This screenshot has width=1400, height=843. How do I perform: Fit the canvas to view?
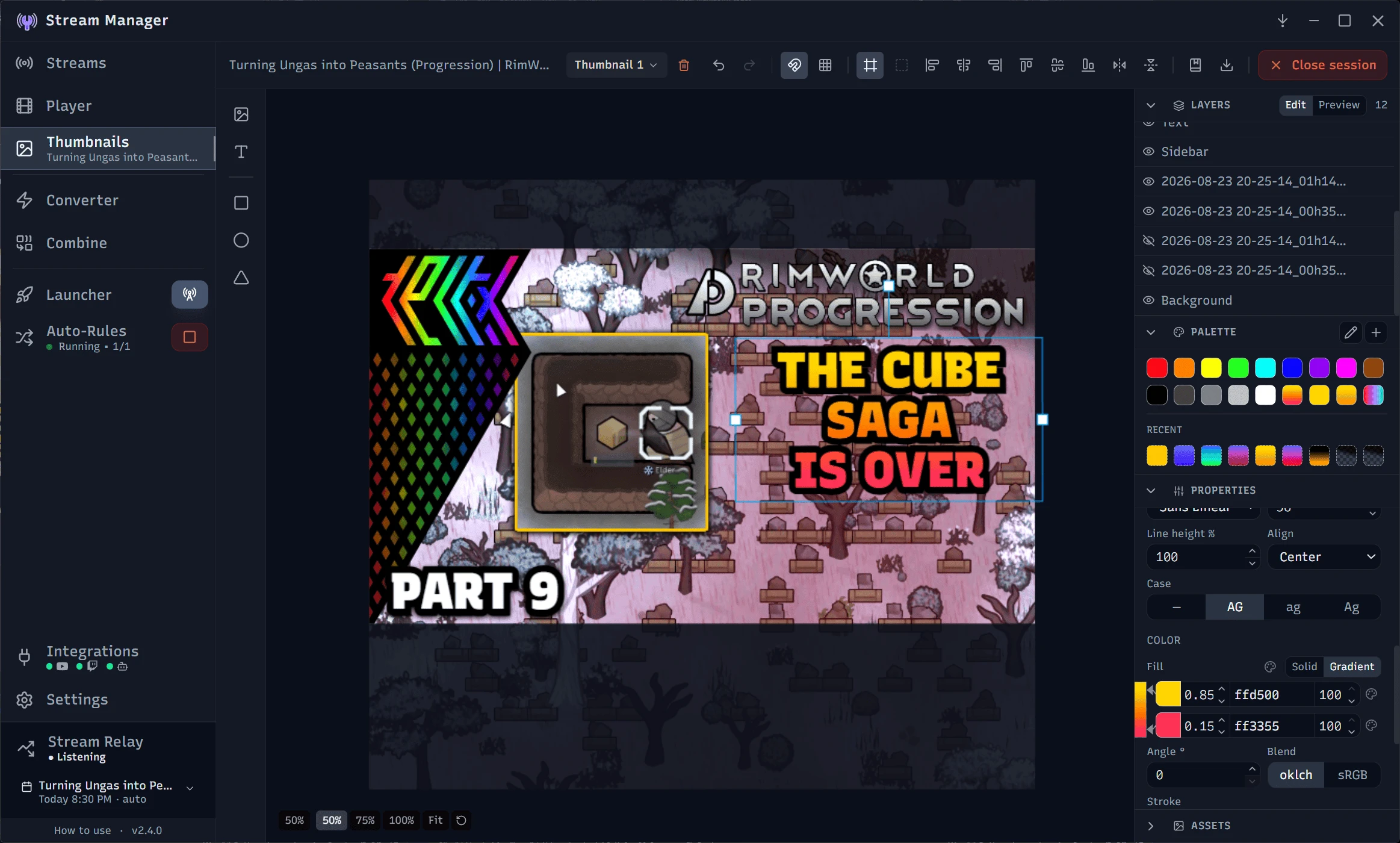[x=435, y=820]
